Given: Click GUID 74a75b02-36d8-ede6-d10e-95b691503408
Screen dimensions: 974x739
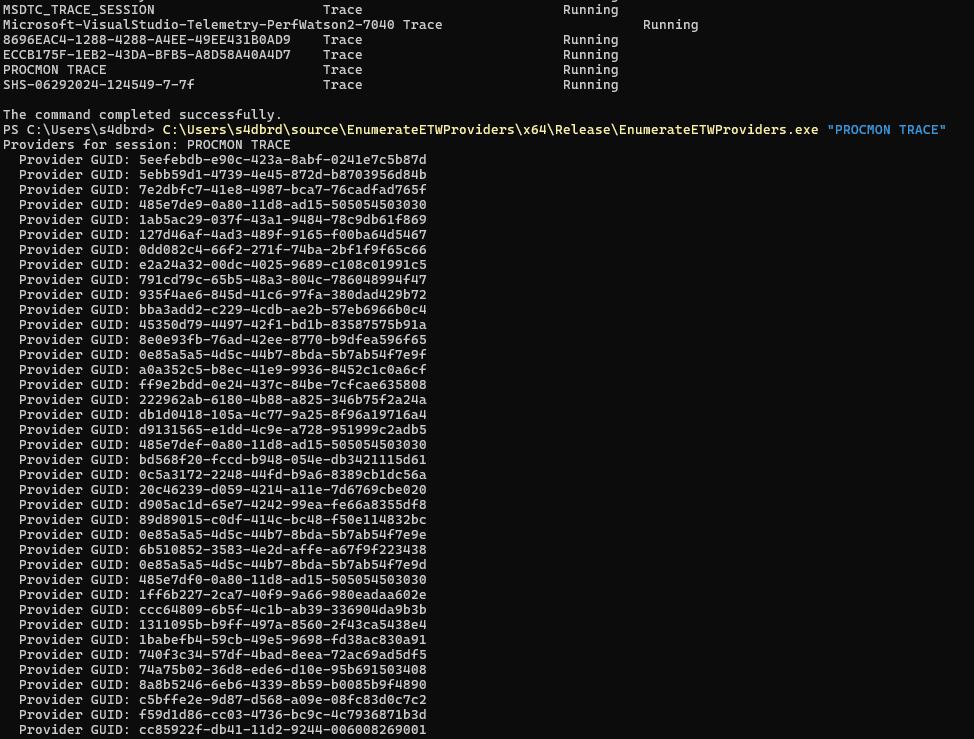Looking at the screenshot, I should 283,669.
